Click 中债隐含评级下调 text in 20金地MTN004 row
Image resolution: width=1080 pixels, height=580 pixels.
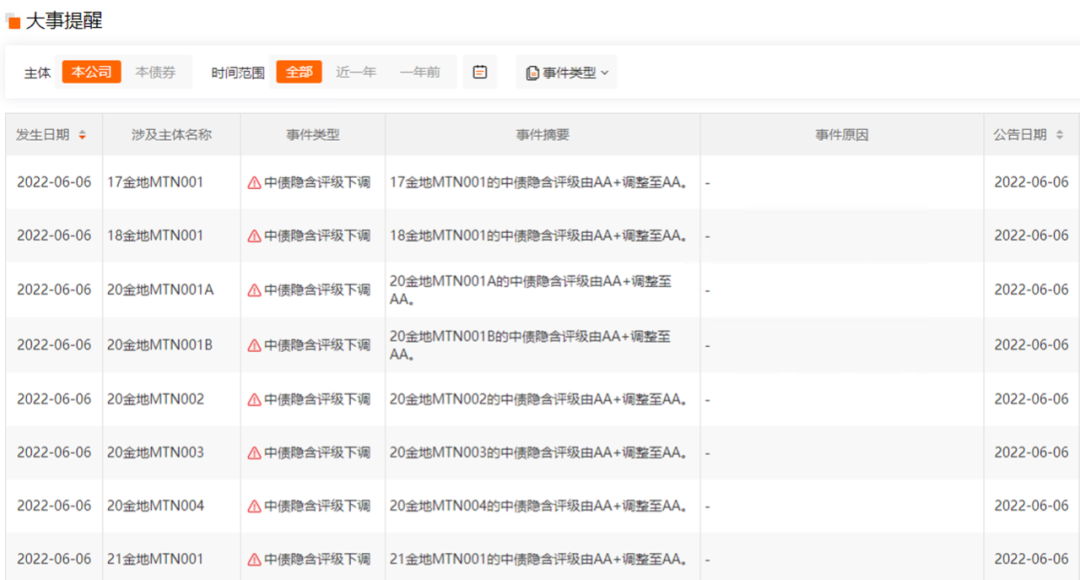click(317, 506)
